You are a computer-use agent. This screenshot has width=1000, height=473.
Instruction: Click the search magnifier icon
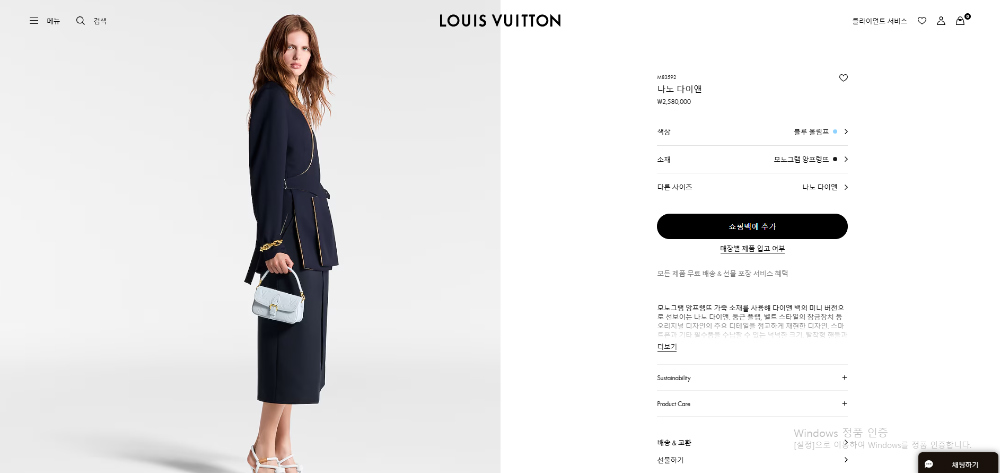coord(80,20)
